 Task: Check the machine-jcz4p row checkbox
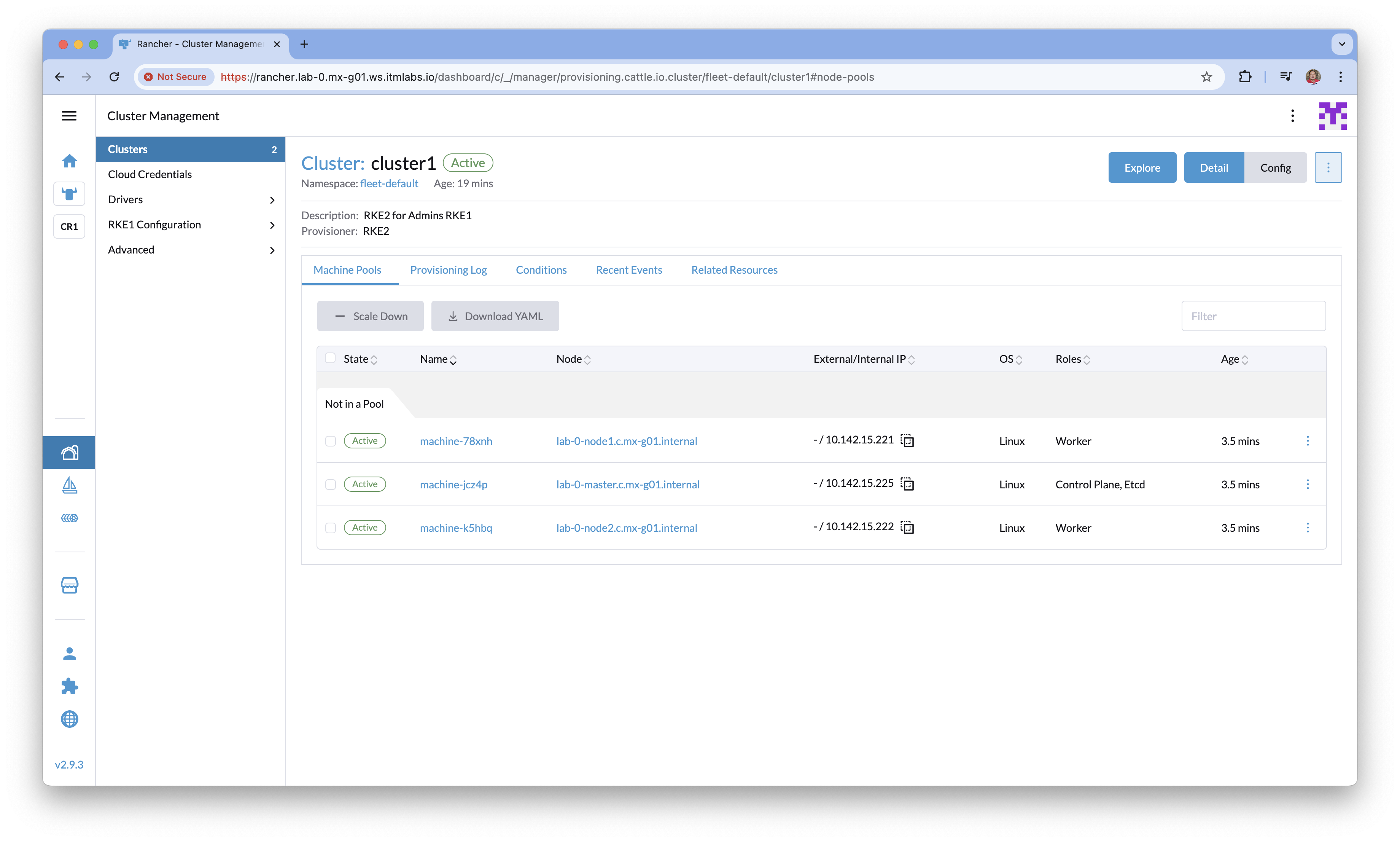(x=331, y=485)
